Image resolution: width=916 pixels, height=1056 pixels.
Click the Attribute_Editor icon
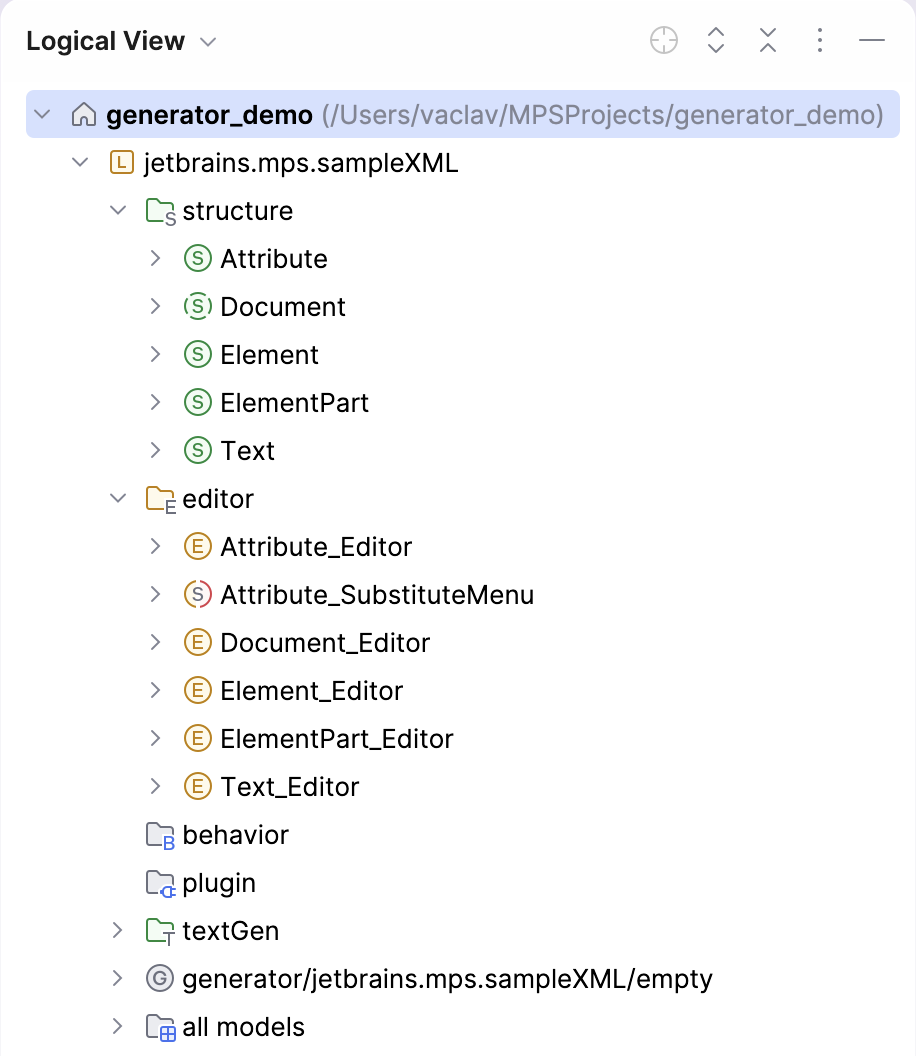tap(198, 546)
